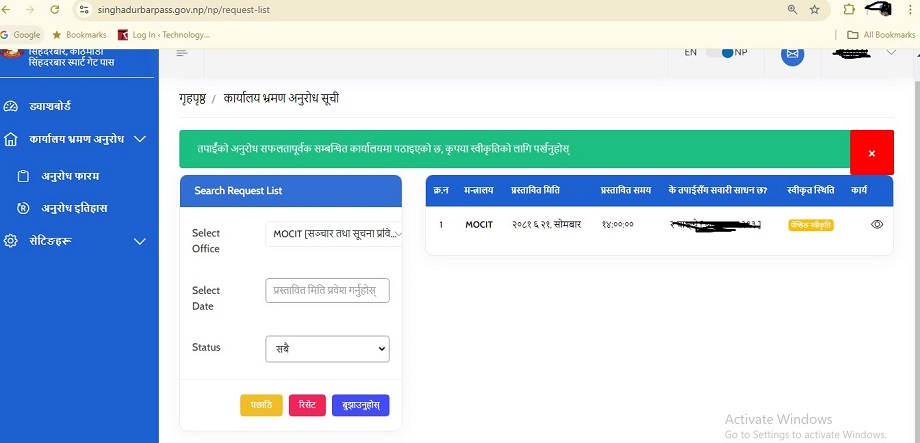The image size is (920, 443).
Task: Click the browser forward arrow
Action: 30,10
